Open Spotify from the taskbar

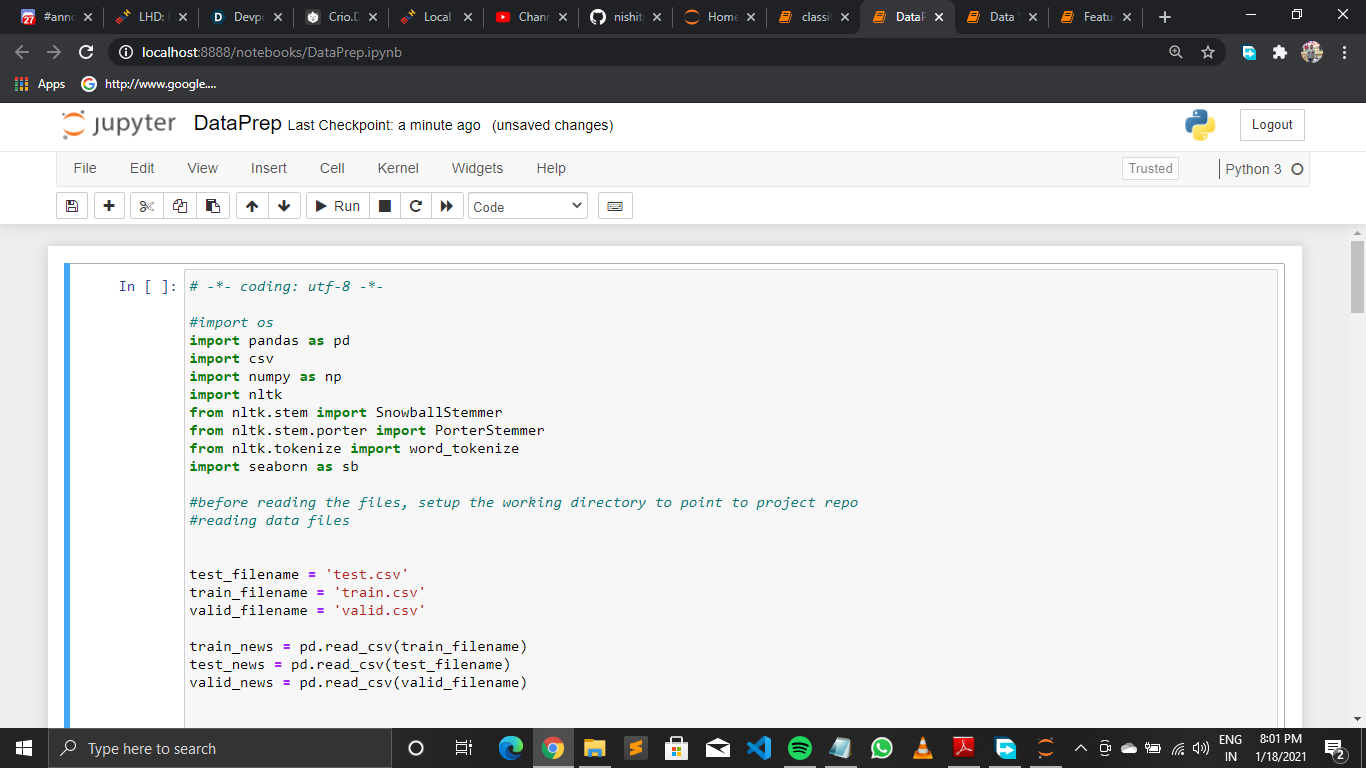(799, 748)
